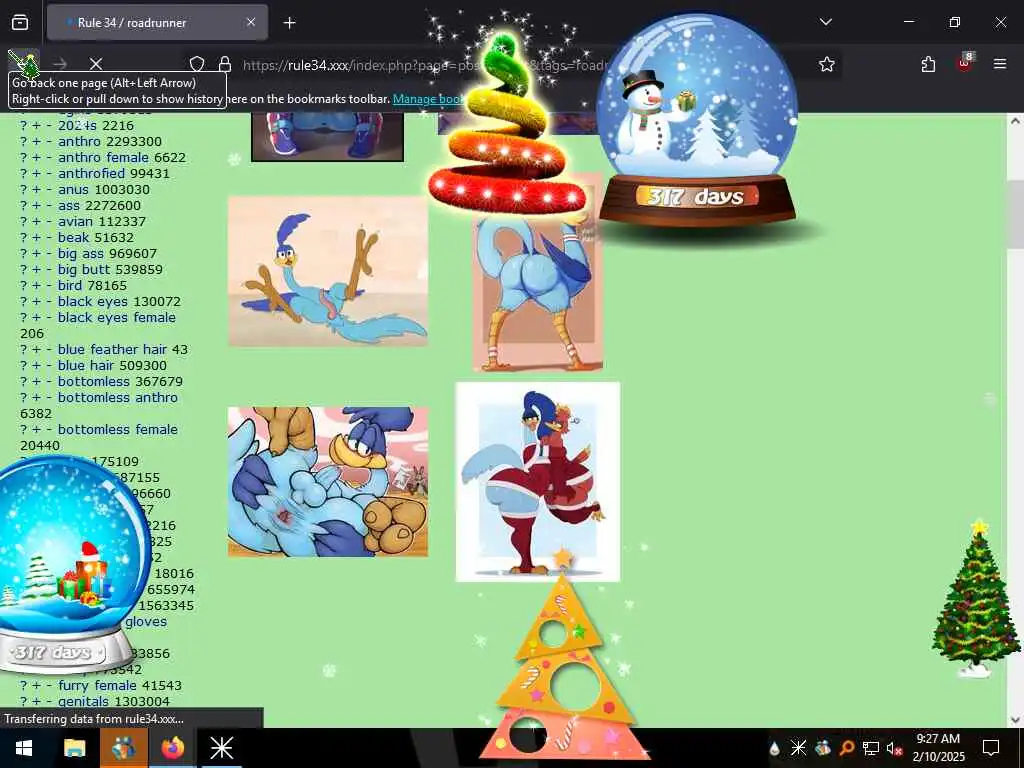The height and width of the screenshot is (768, 1024).
Task: Open the wiki question mark for beak
Action: pyautogui.click(x=24, y=238)
